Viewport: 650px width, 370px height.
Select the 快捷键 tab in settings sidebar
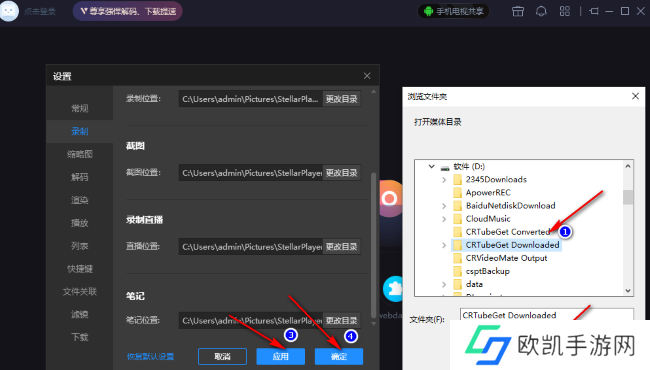point(80,269)
